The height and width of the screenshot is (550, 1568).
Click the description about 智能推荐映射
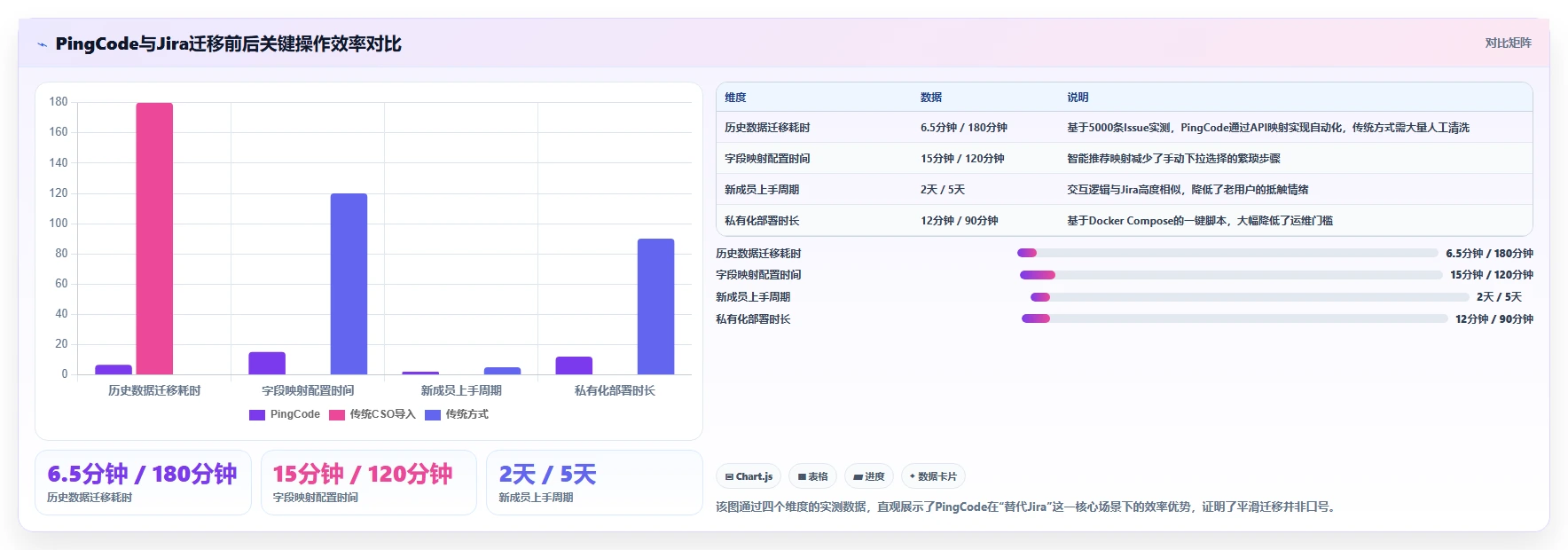click(1173, 159)
